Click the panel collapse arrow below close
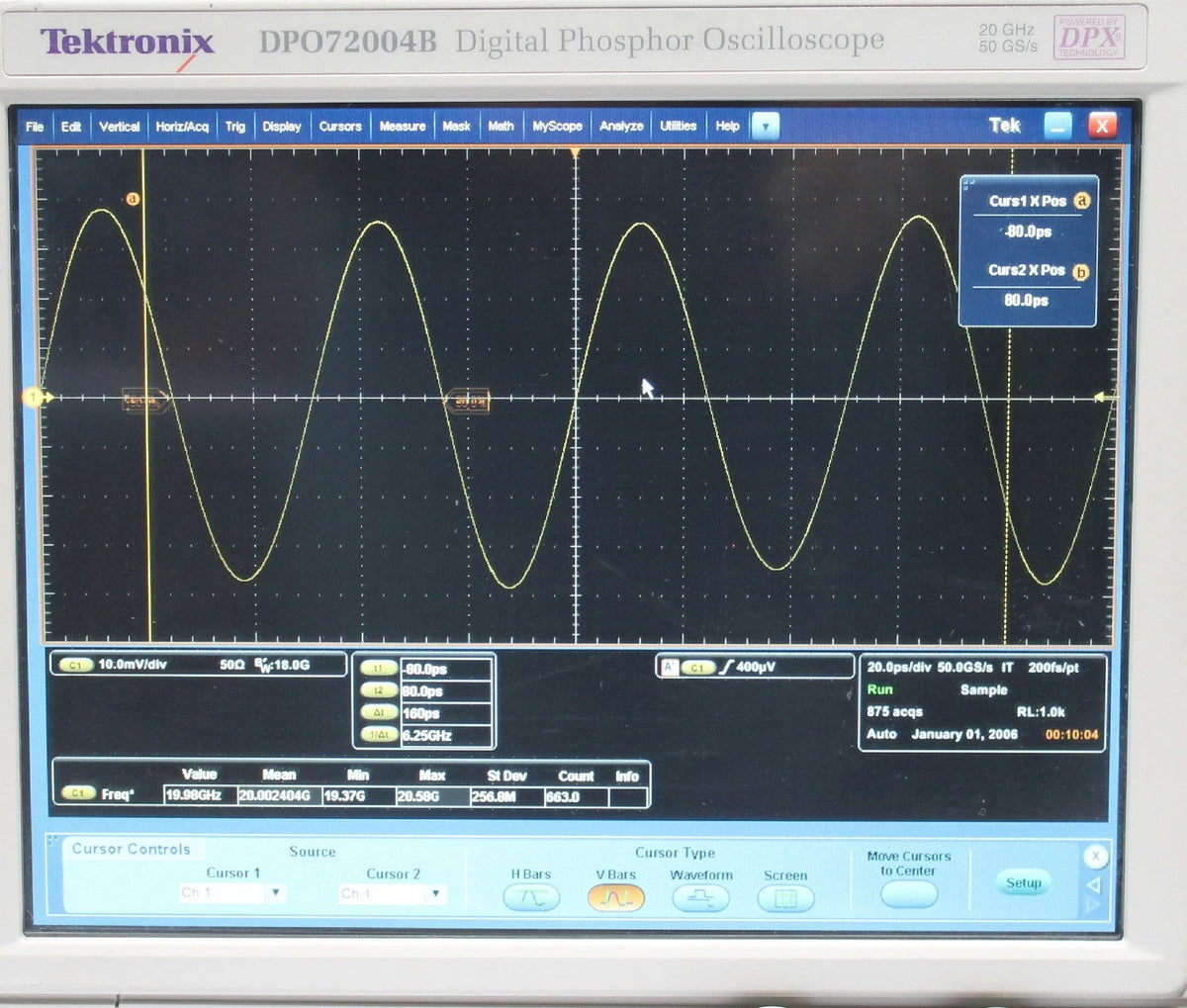The image size is (1187, 1008). [x=1094, y=885]
